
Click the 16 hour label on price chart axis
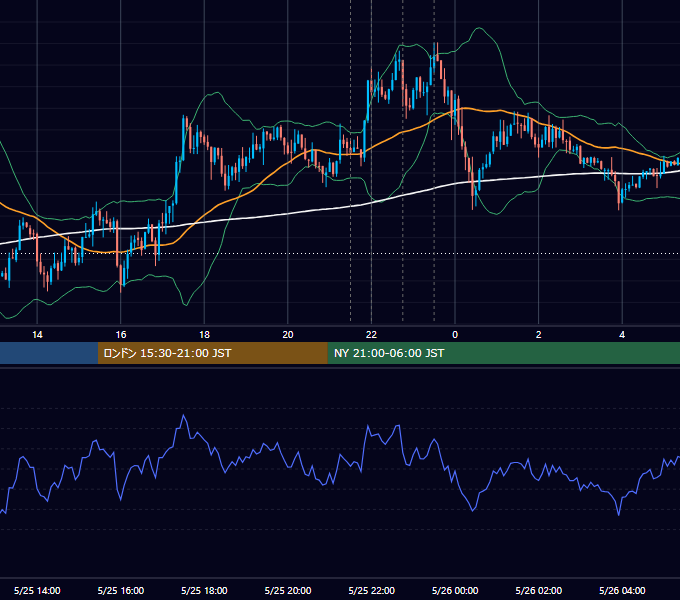click(121, 335)
